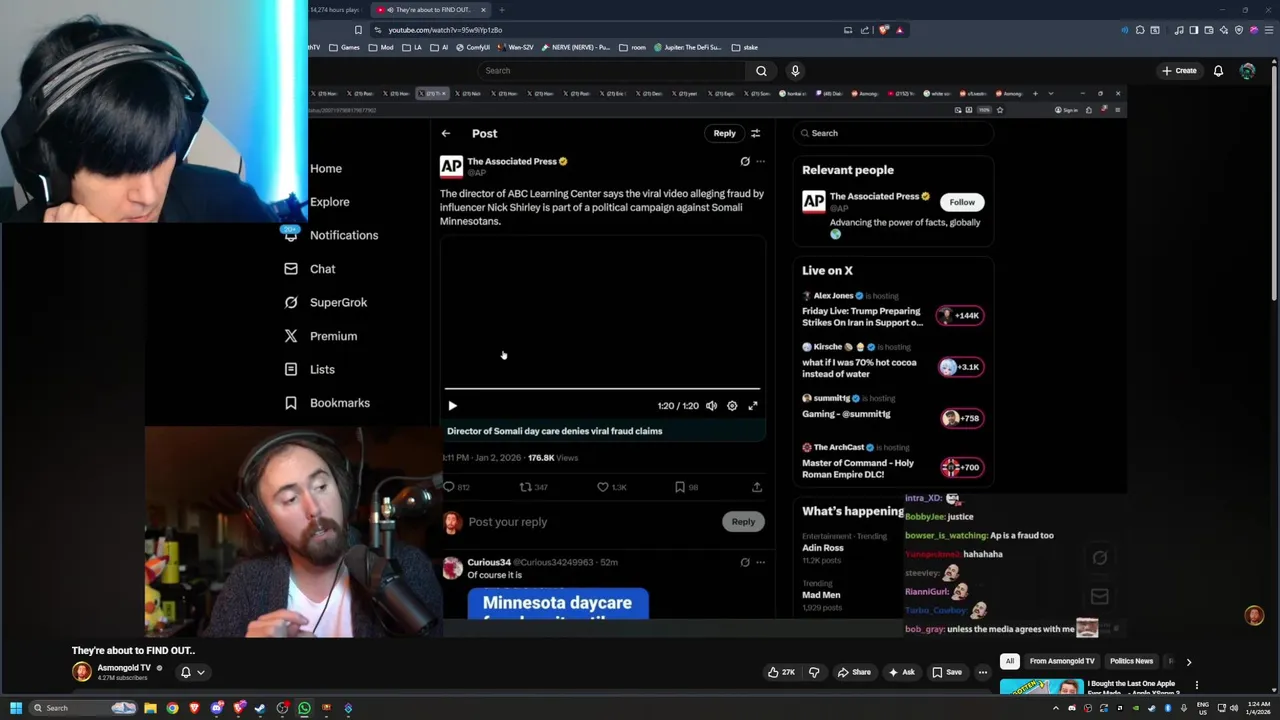Screen dimensions: 1280x720
Task: Switch to They're about to FIND OUT tab
Action: click(430, 10)
